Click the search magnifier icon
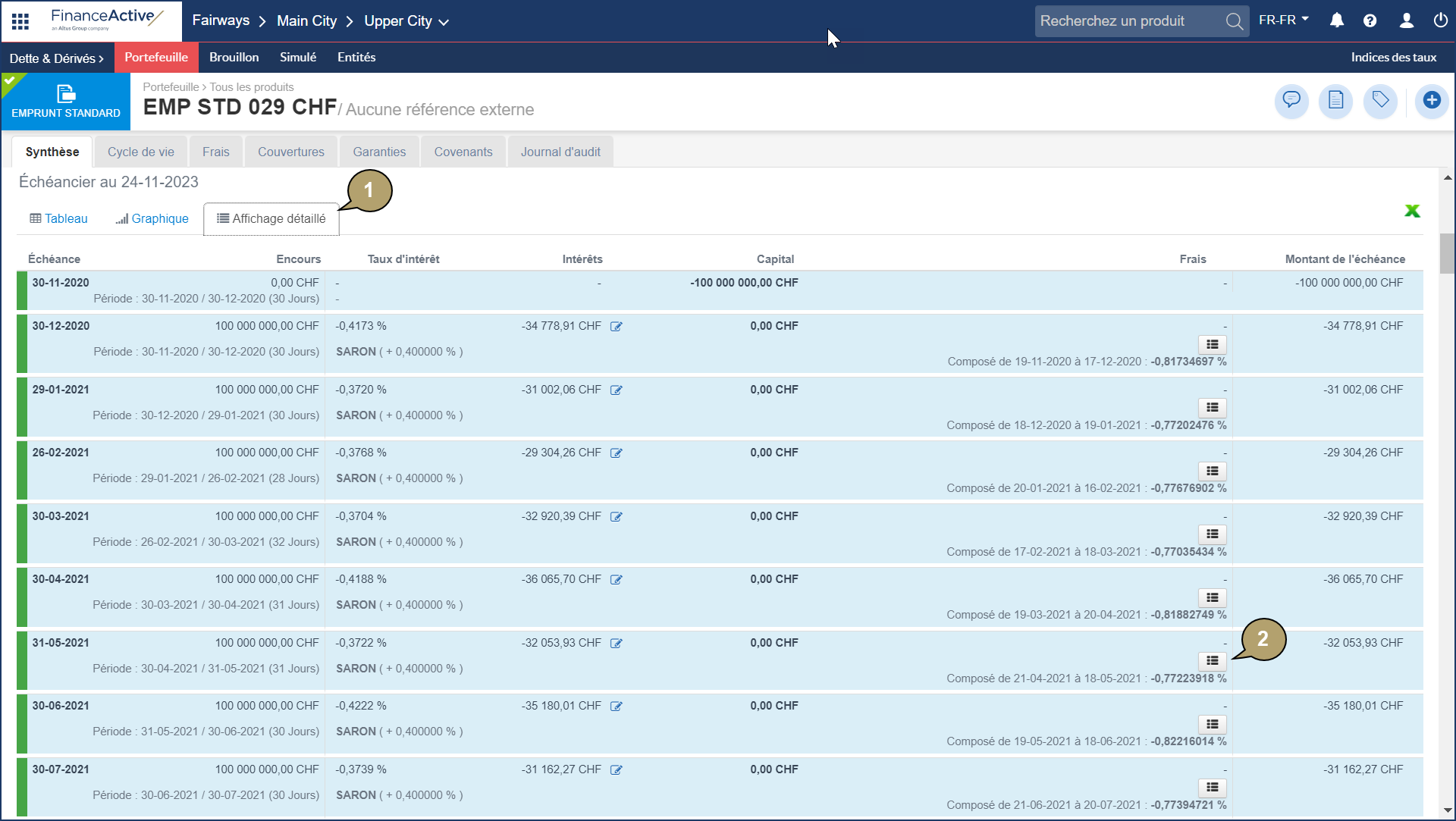 coord(1234,21)
